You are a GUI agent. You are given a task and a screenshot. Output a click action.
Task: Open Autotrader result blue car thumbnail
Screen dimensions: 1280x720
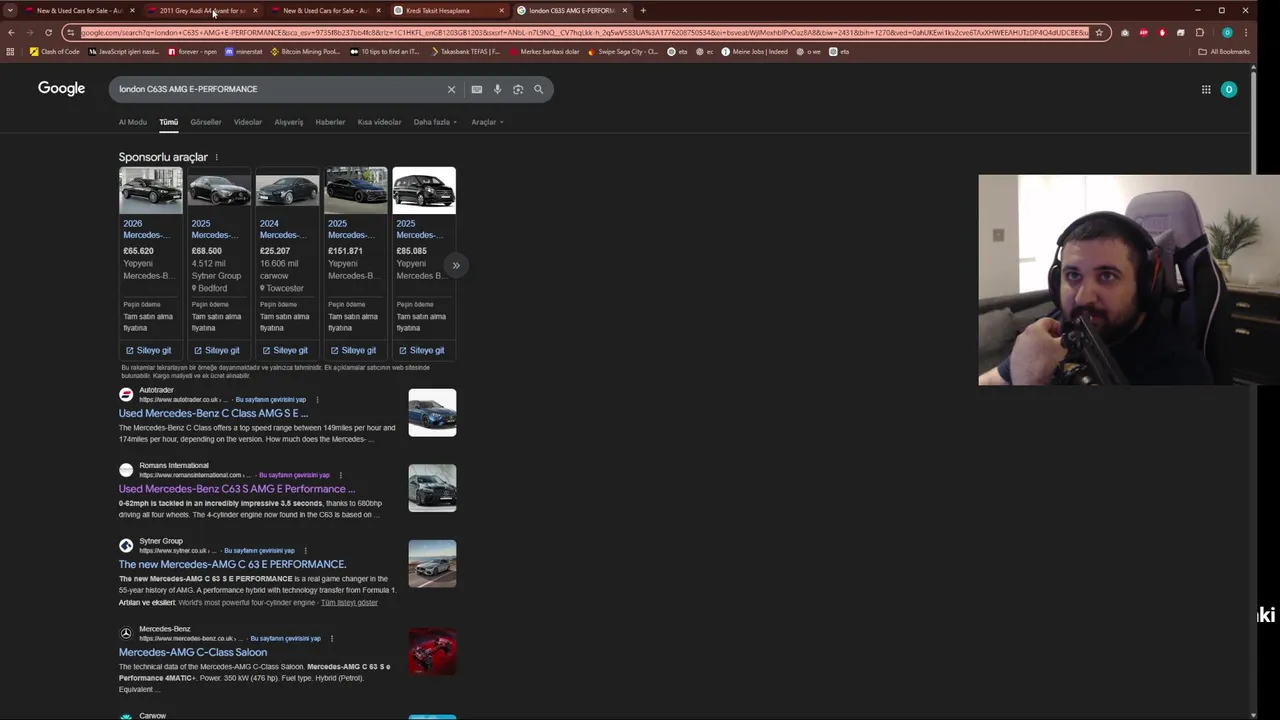point(432,412)
